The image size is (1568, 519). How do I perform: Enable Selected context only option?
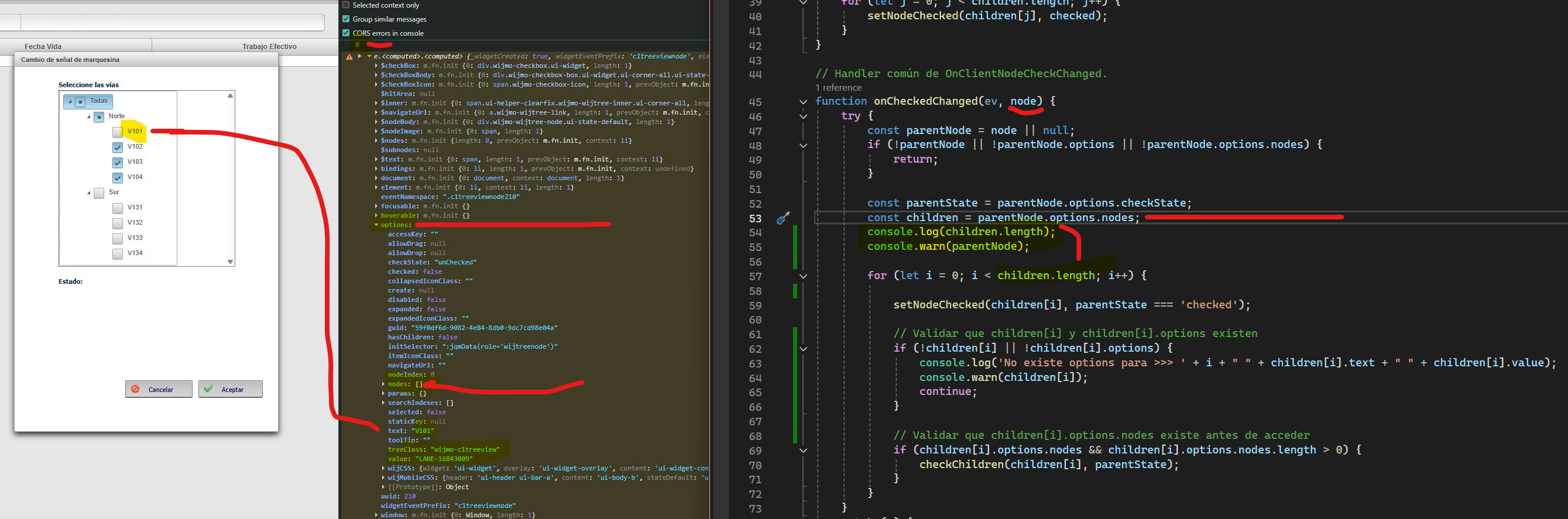point(346,5)
